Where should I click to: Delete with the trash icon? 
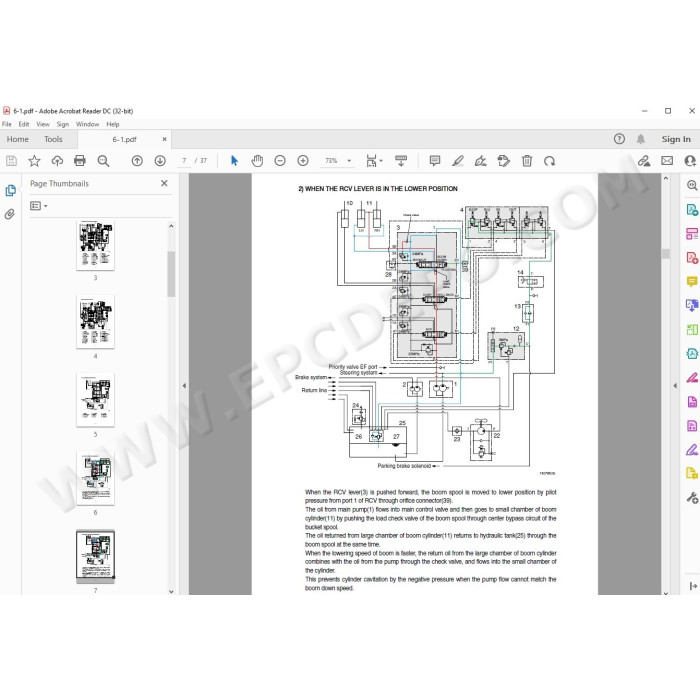tap(527, 161)
